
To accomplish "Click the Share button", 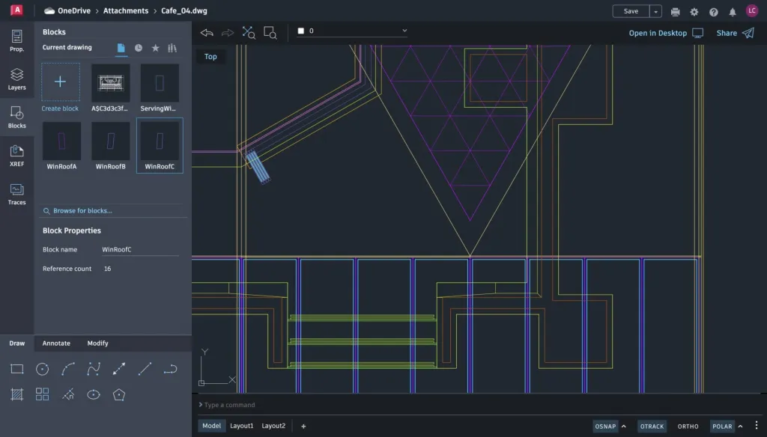I will [x=735, y=33].
